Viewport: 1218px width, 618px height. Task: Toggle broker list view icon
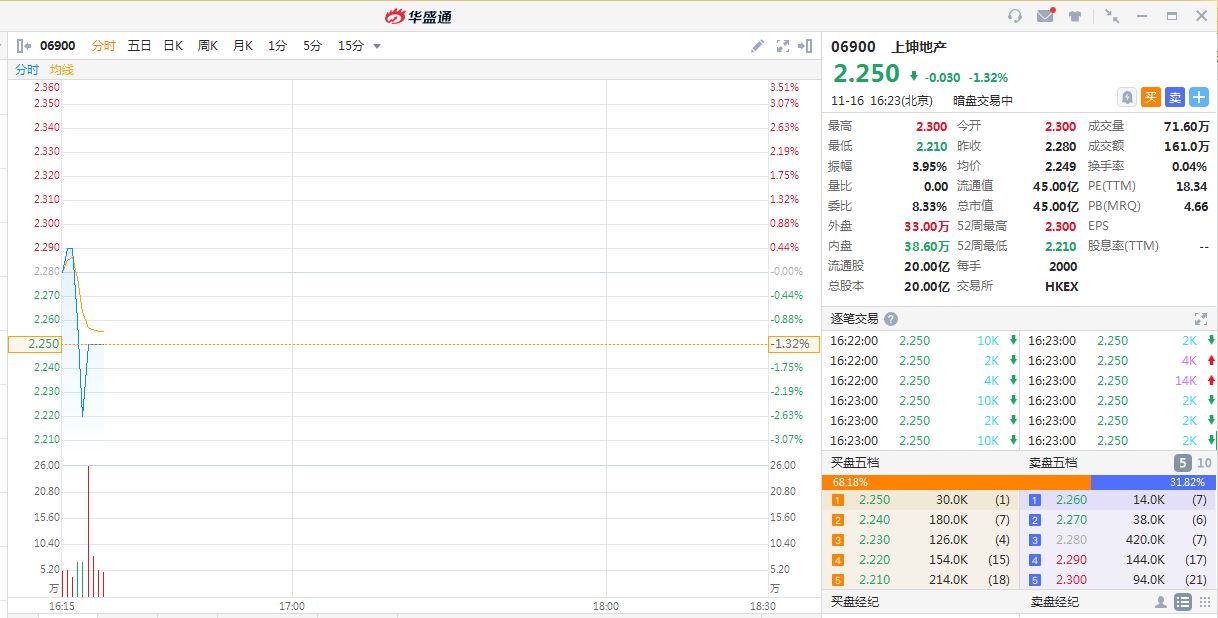(1182, 602)
